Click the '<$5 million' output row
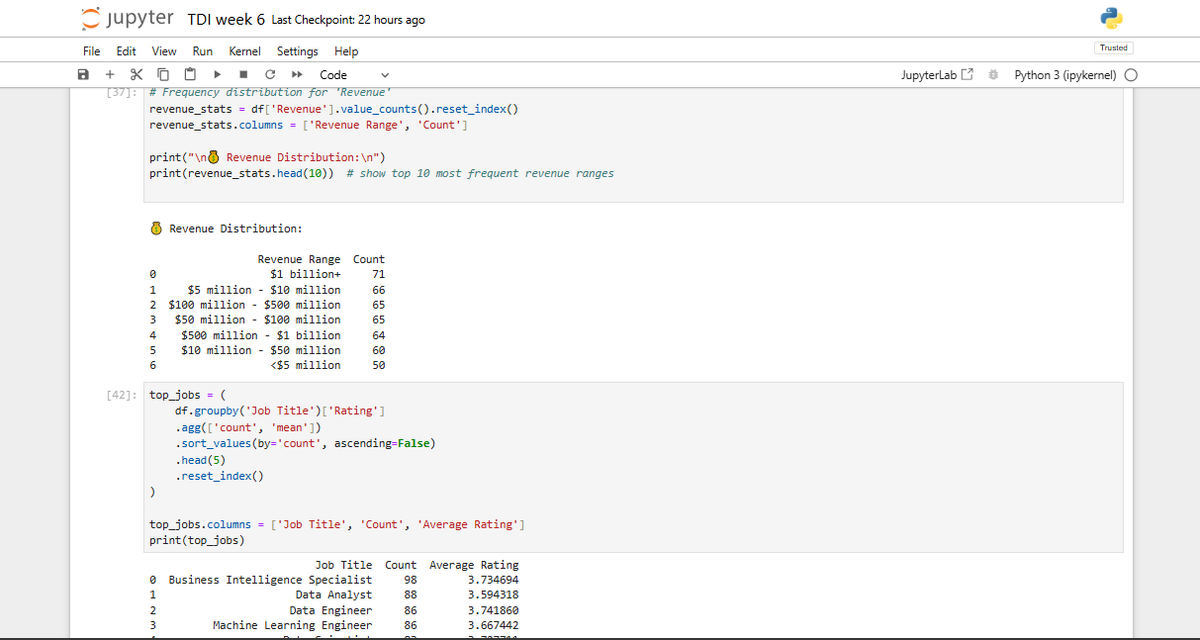The height and width of the screenshot is (640, 1200). click(267, 365)
